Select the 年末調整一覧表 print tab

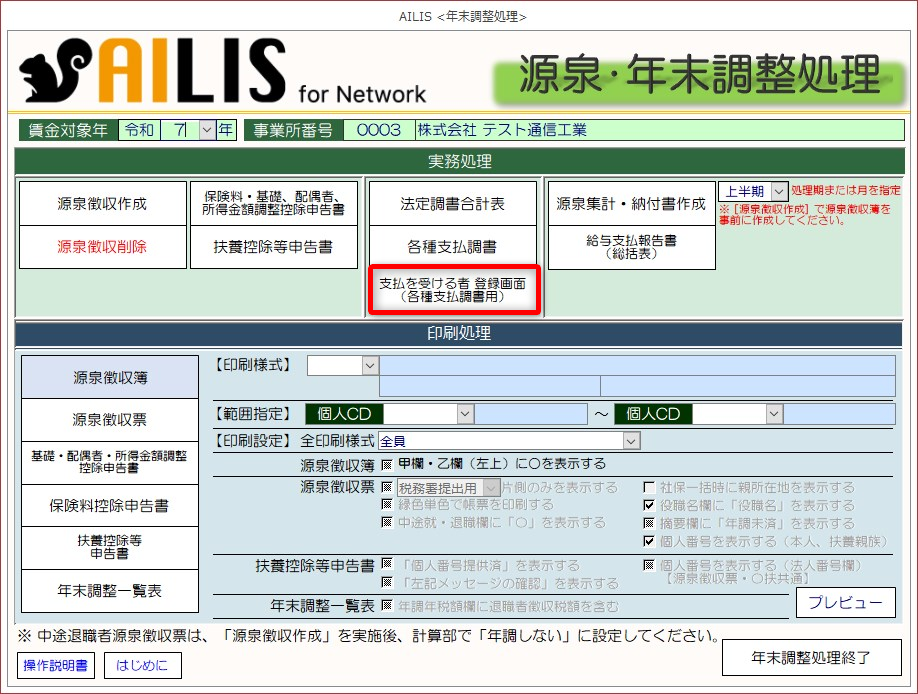click(110, 591)
